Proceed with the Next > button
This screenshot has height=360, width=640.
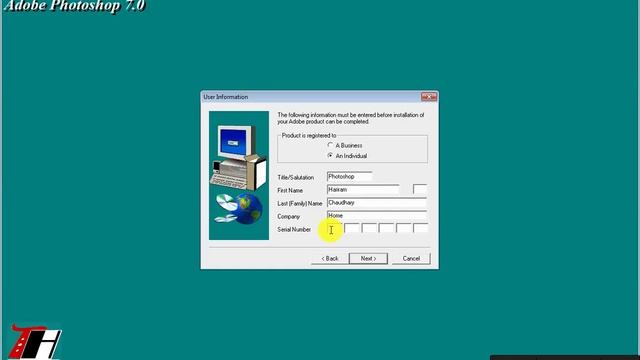[x=368, y=259]
